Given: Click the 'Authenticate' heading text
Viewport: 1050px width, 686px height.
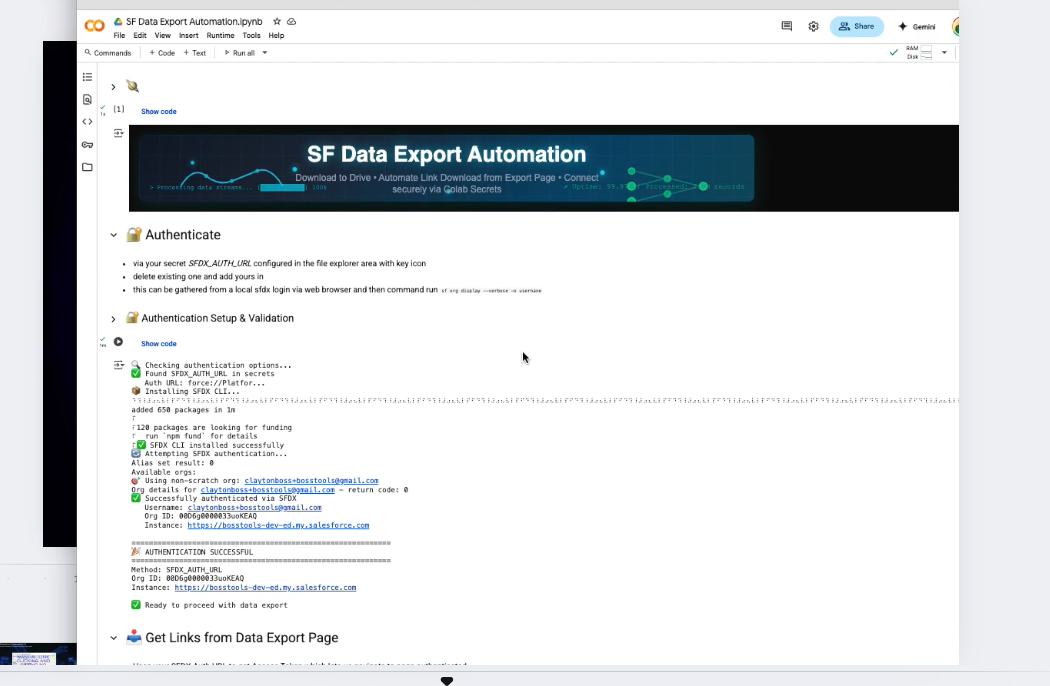Looking at the screenshot, I should (183, 235).
